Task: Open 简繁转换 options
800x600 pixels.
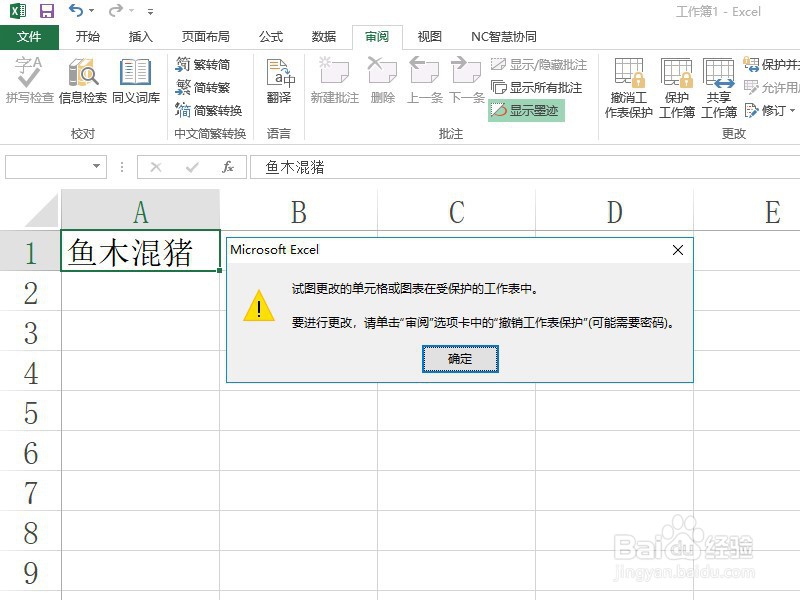Action: [x=208, y=110]
